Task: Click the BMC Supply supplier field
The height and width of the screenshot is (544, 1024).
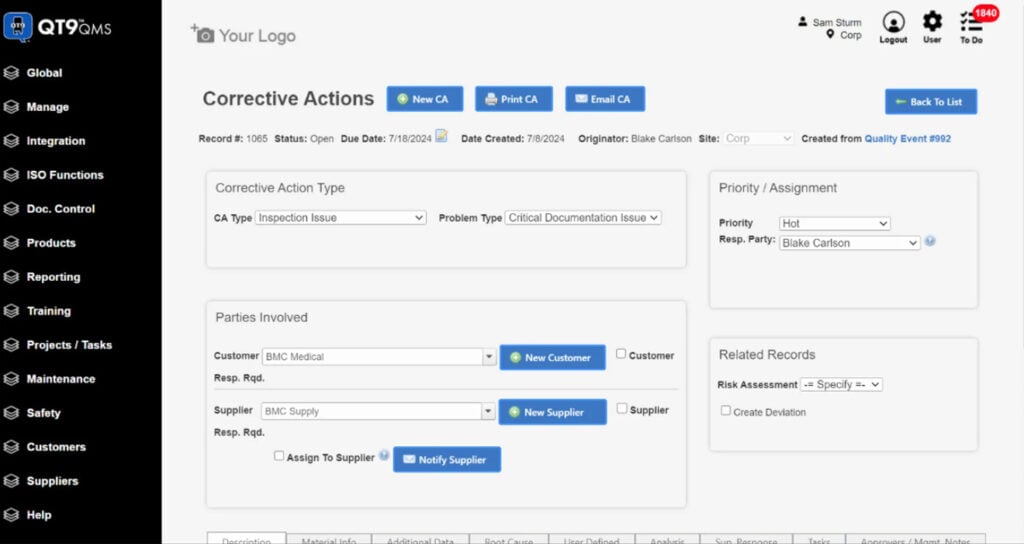Action: tap(372, 411)
